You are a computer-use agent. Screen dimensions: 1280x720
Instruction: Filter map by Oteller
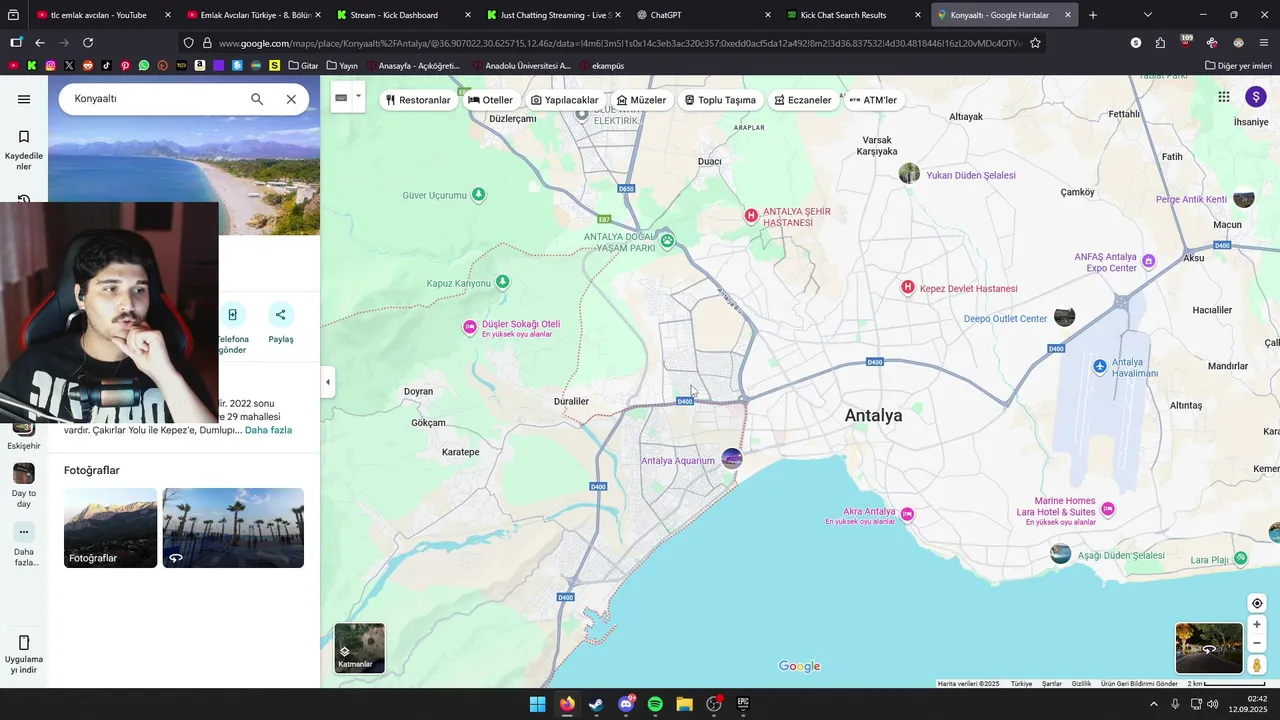(x=490, y=100)
